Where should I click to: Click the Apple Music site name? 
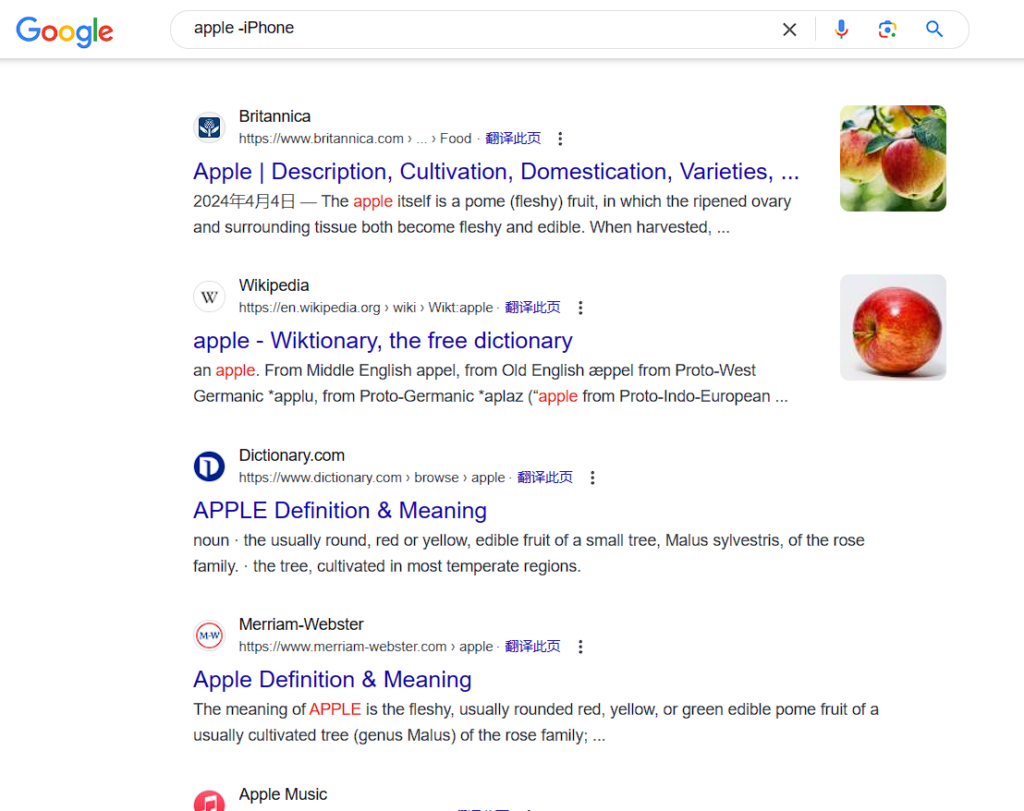tap(283, 794)
